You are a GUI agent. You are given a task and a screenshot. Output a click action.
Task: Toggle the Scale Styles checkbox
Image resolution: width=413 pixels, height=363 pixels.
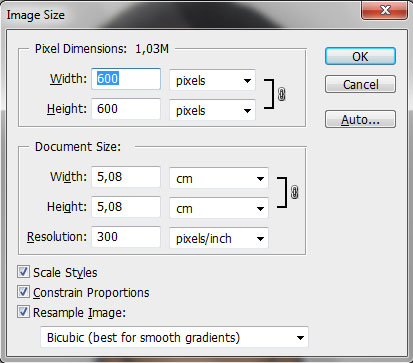tap(23, 272)
